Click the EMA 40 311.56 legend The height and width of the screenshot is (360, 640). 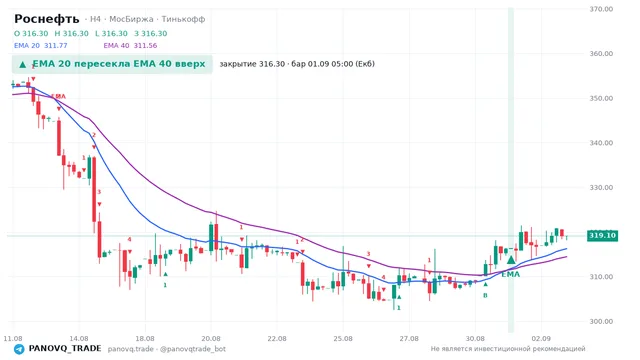pyautogui.click(x=130, y=45)
